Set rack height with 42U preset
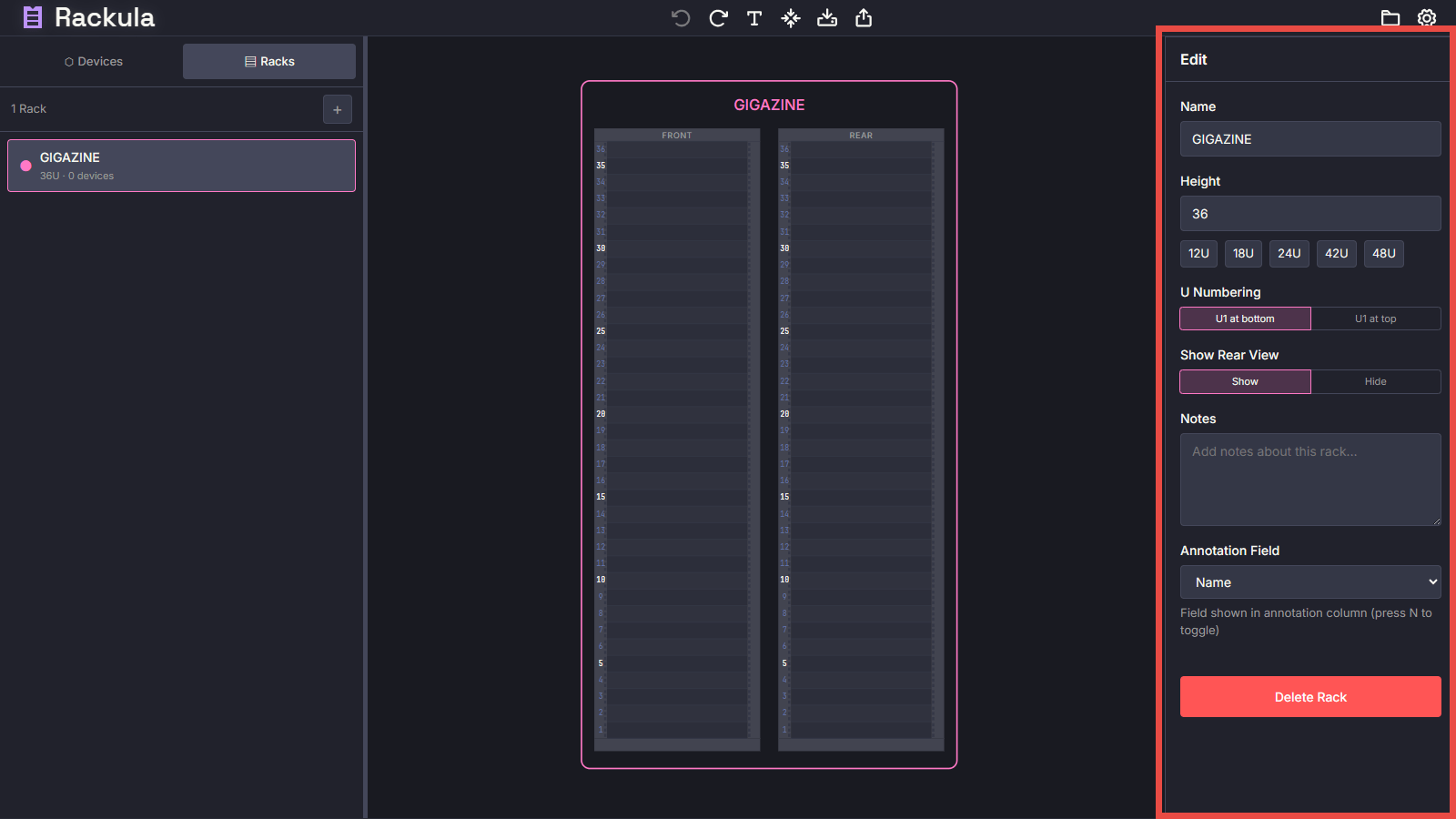The width and height of the screenshot is (1456, 819). (1336, 254)
